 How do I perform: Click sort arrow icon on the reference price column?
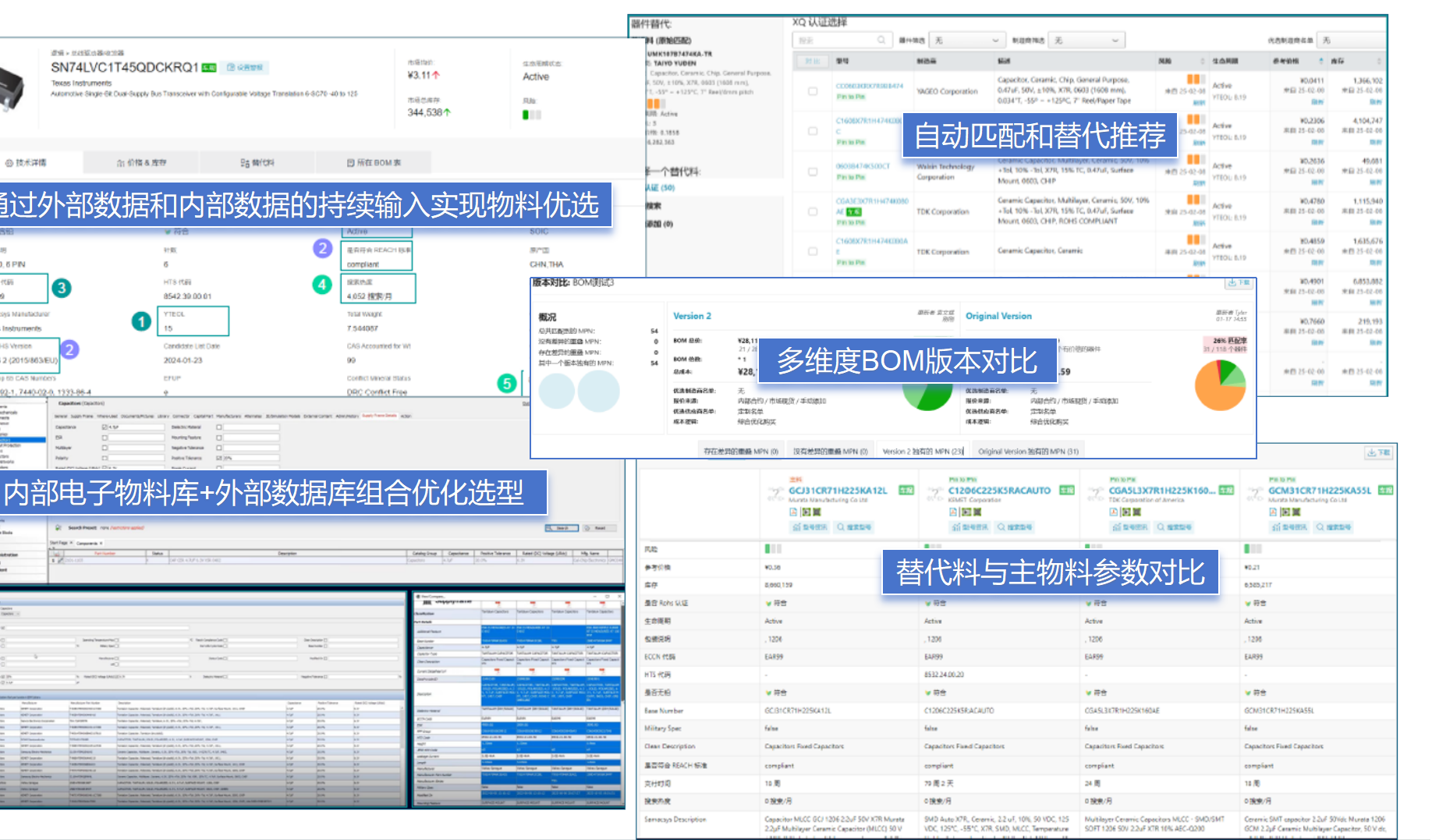pos(1321,61)
